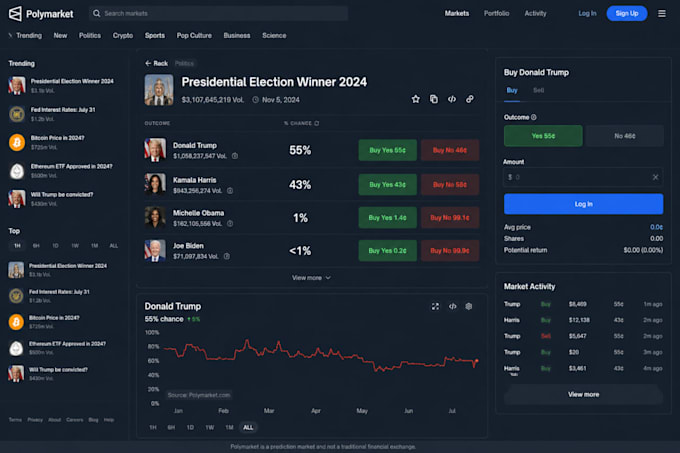Open Bitcoin Price in 2024 trending icon
Viewport: 680px width, 453px height.
(x=17, y=143)
